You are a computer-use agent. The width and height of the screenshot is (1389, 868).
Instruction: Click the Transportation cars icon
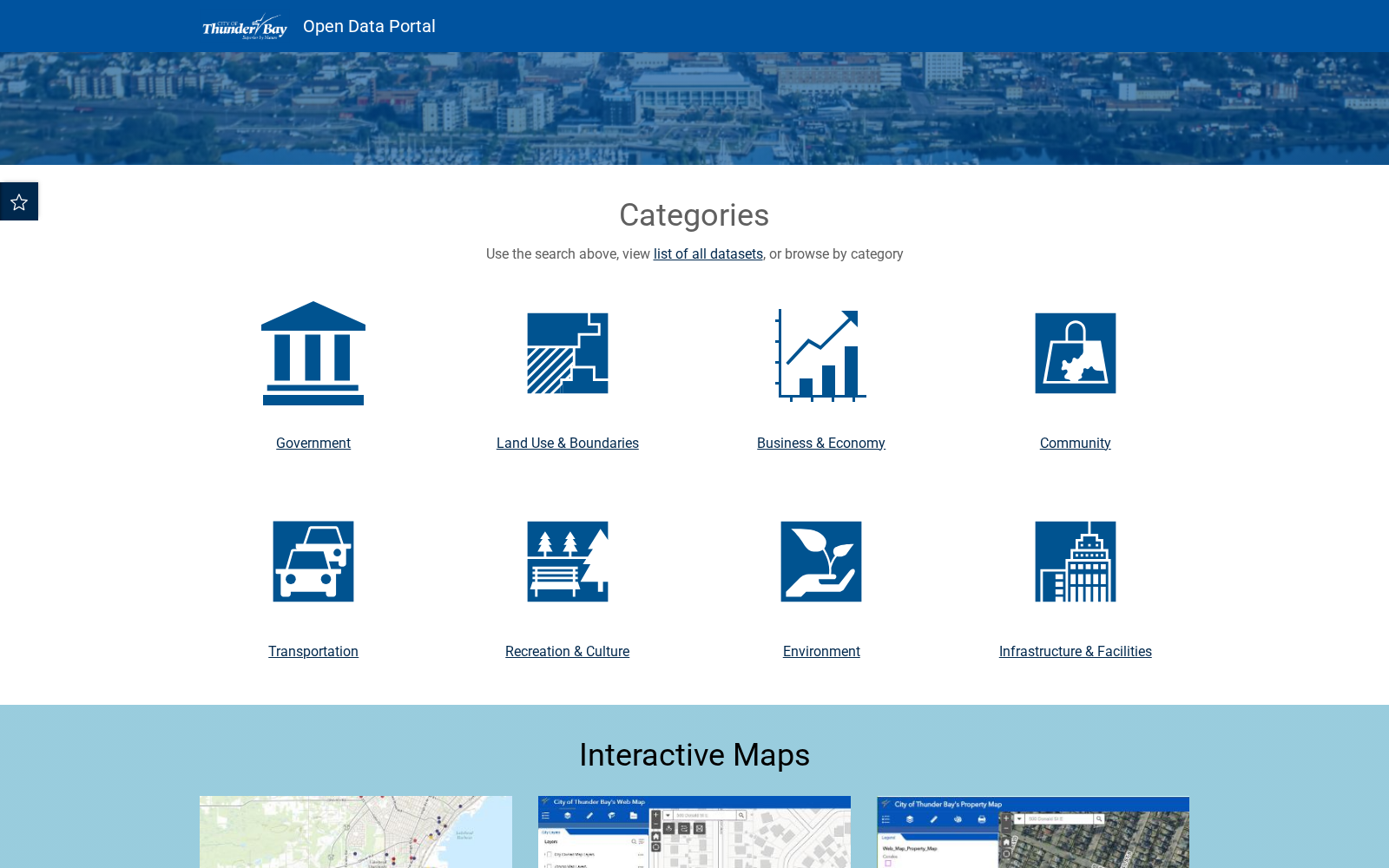(x=313, y=562)
